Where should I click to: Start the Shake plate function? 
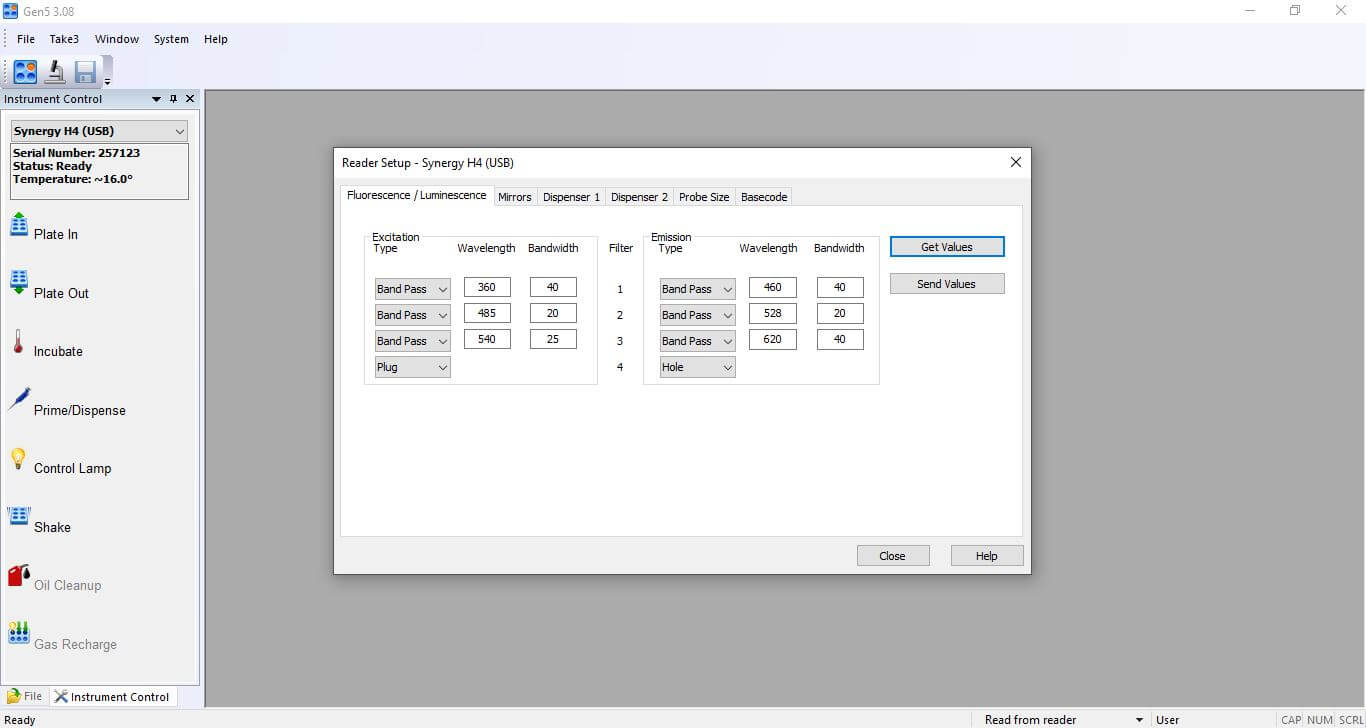(x=19, y=517)
